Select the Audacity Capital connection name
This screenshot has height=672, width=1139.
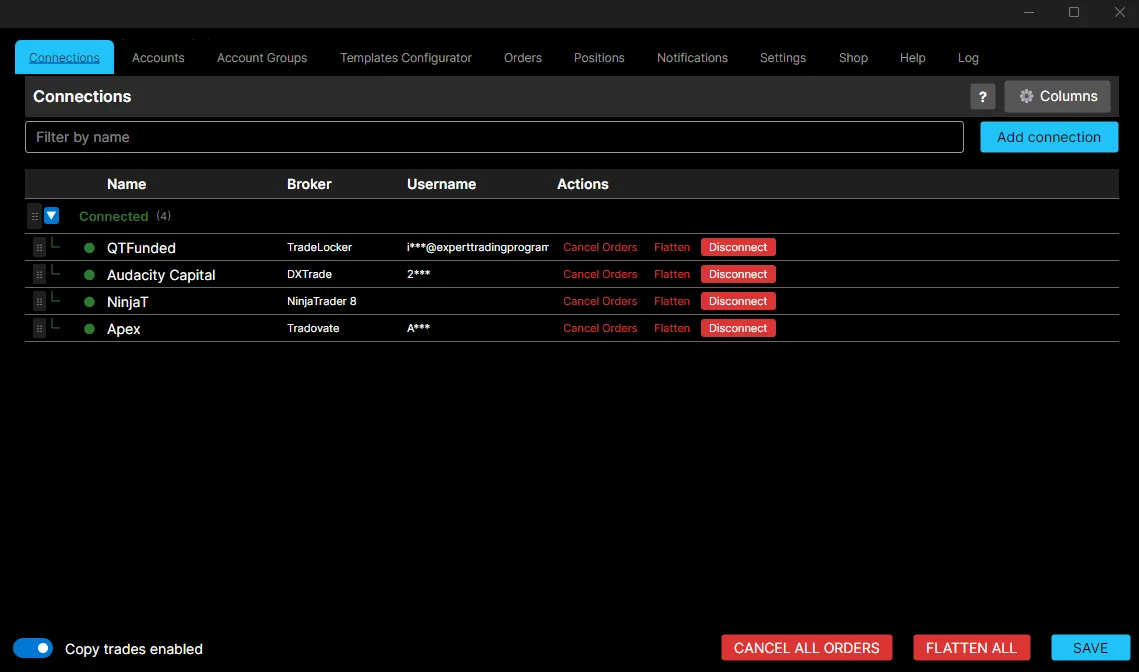pos(161,275)
